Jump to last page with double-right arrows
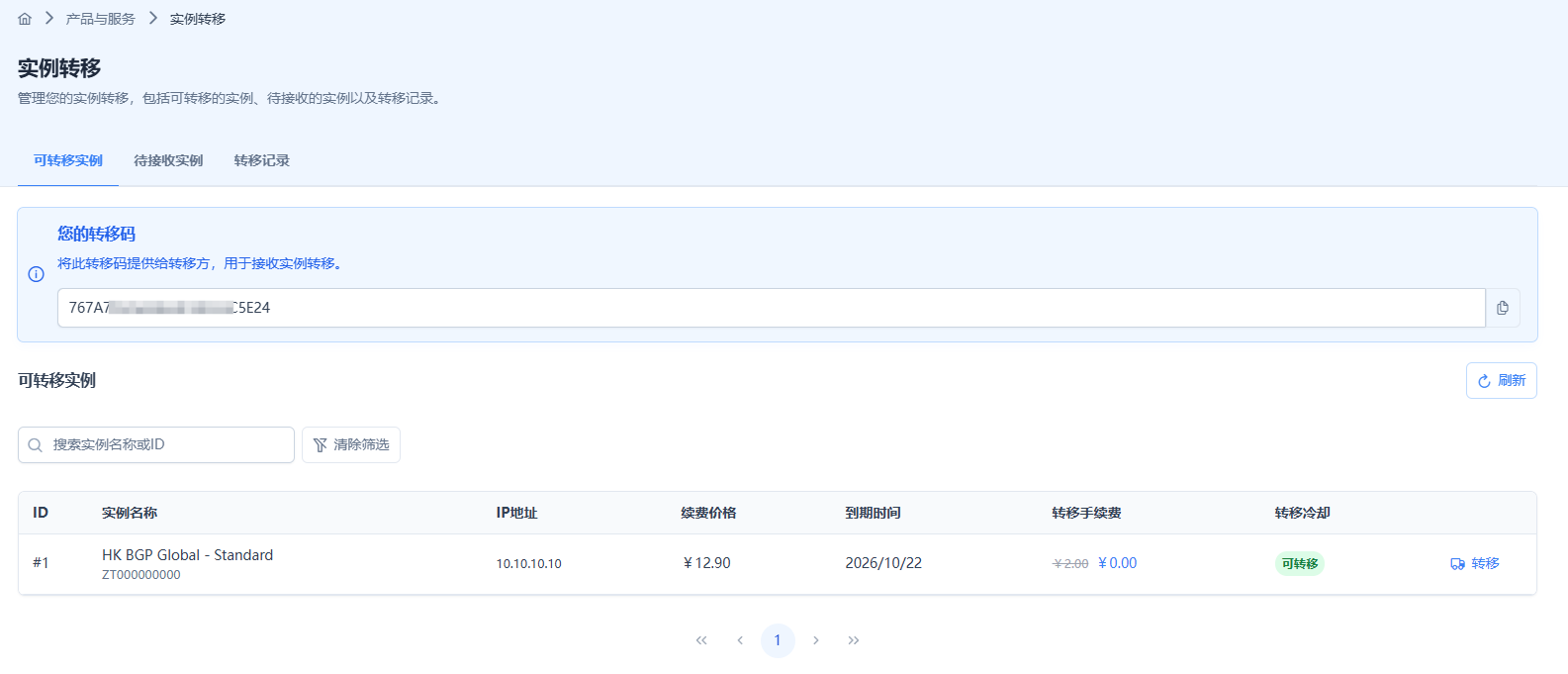The image size is (1568, 674). (x=854, y=640)
